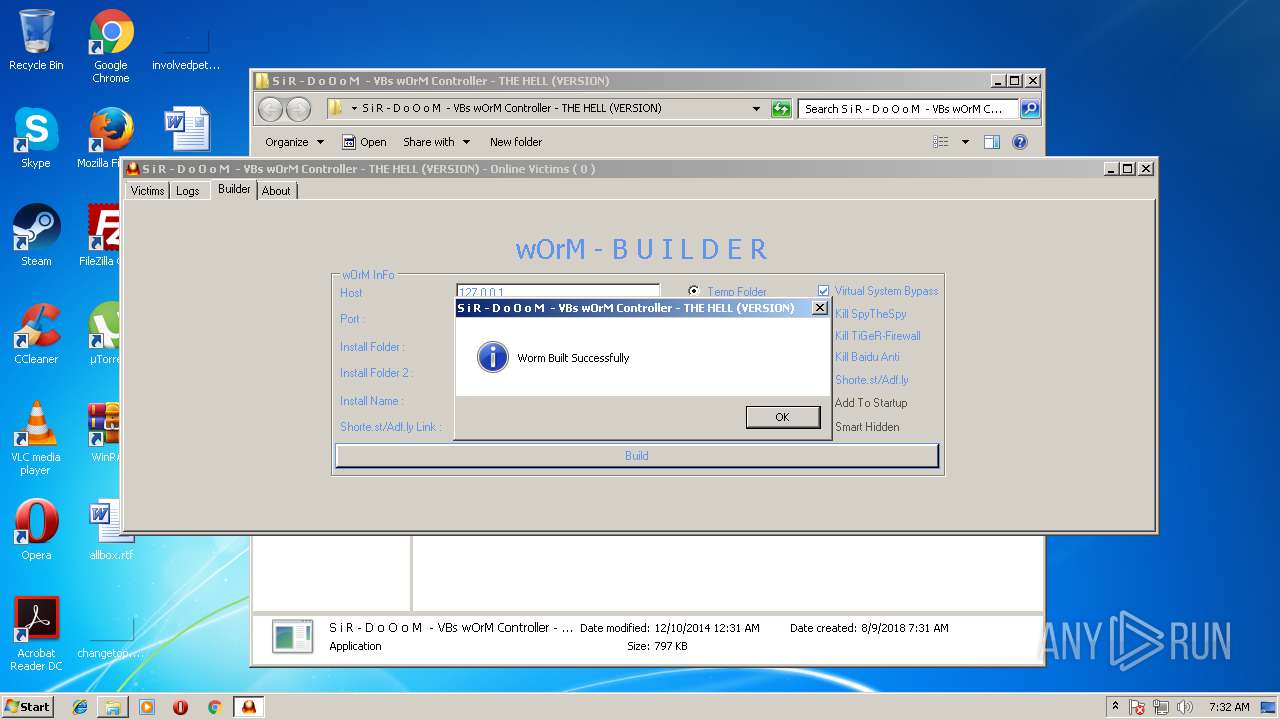Click the Opera icon in the taskbar
This screenshot has width=1280, height=720.
(180, 707)
